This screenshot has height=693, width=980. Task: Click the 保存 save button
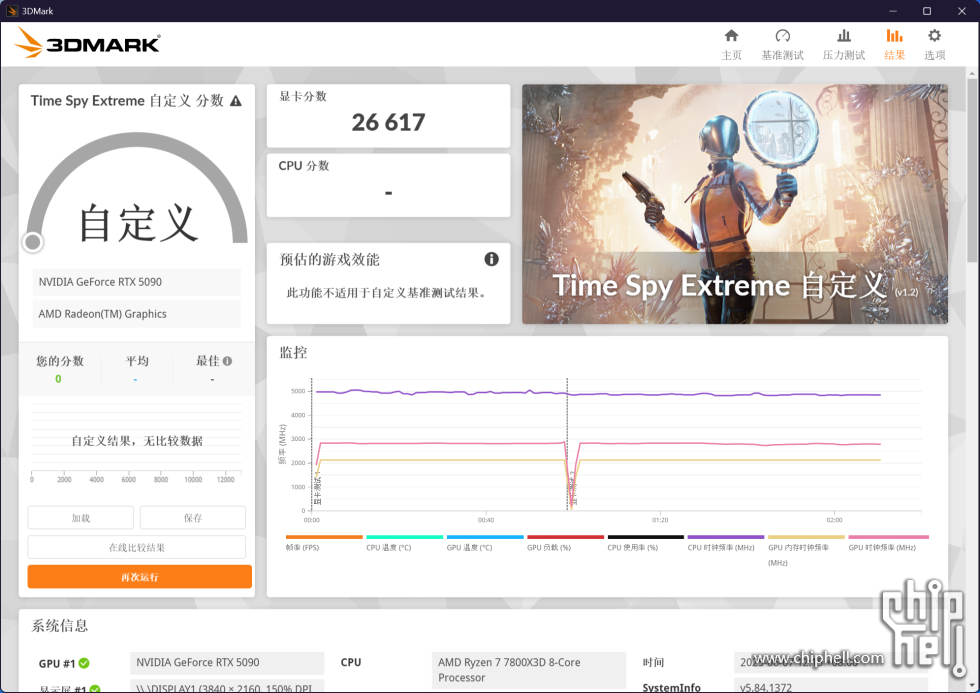[192, 517]
